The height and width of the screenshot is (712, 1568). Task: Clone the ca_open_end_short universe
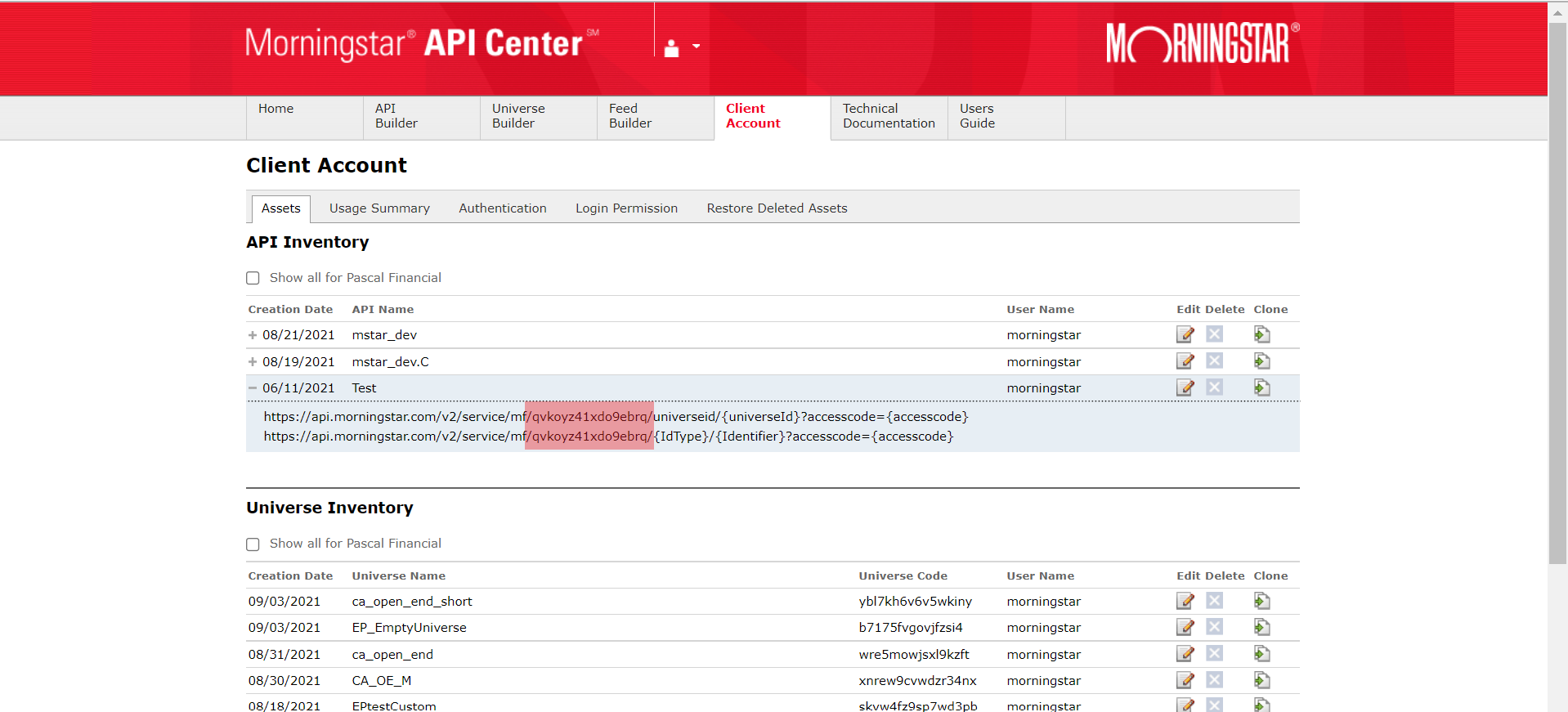(x=1262, y=601)
